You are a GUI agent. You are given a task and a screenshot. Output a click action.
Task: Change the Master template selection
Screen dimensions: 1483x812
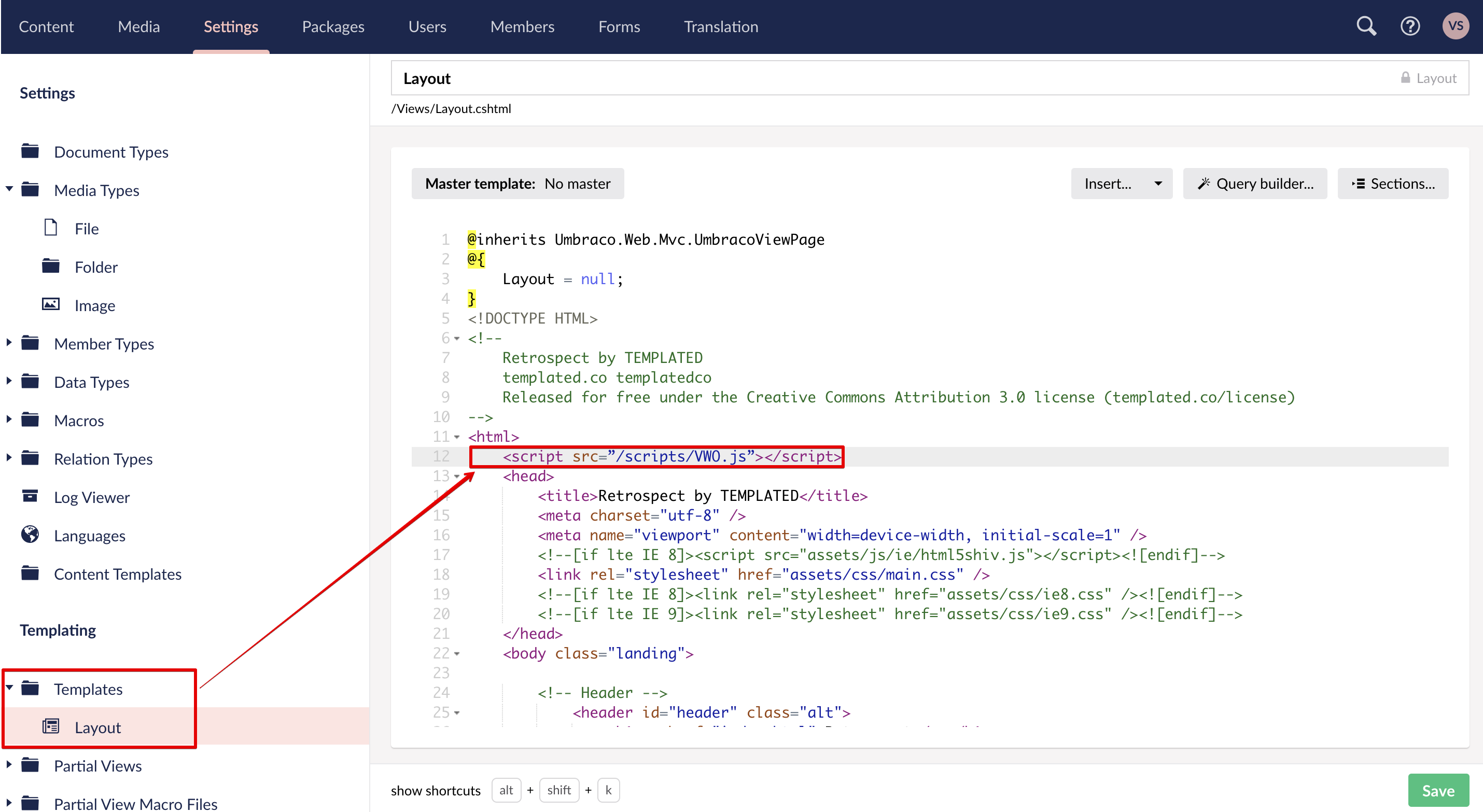(517, 184)
